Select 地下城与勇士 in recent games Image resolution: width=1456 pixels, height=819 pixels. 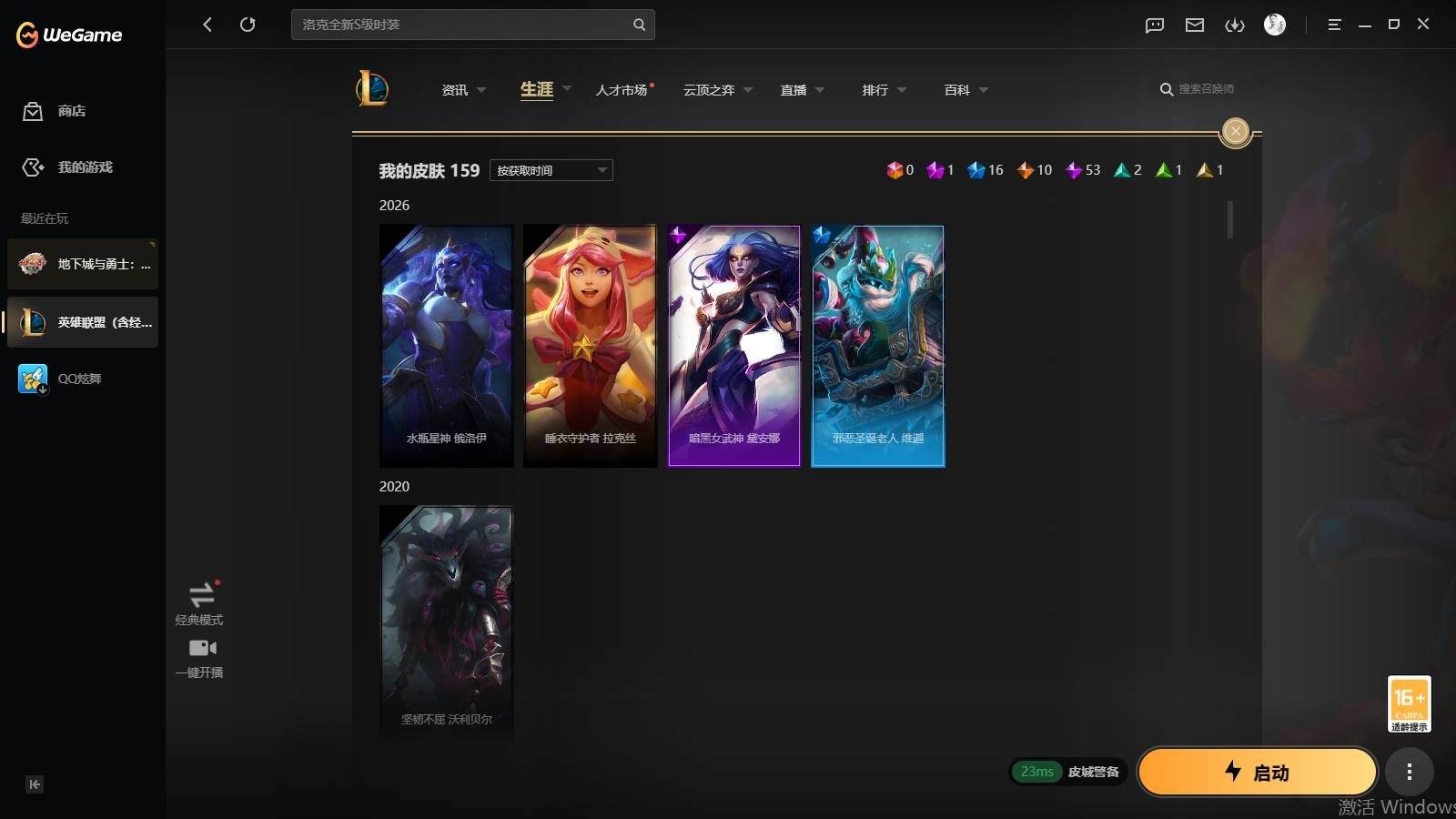pos(83,264)
